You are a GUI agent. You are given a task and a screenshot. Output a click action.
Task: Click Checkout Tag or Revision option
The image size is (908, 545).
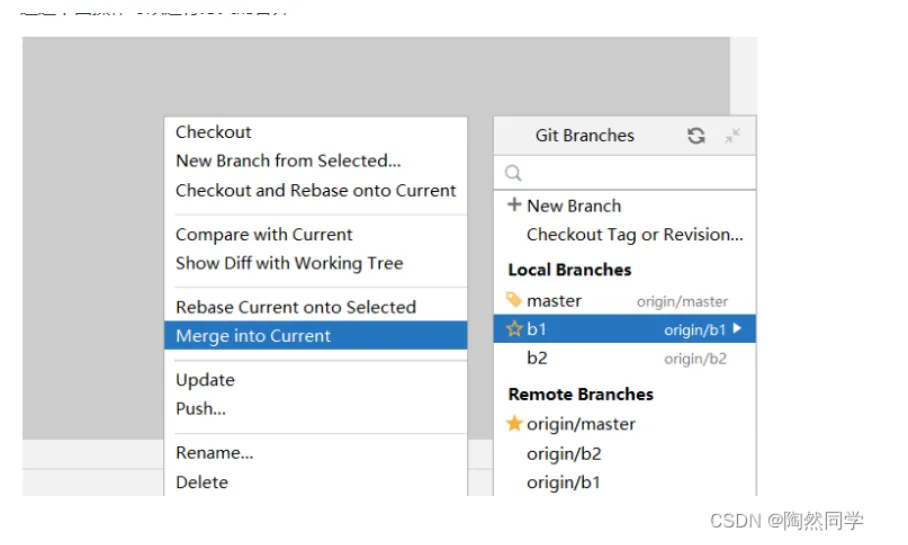(x=635, y=235)
